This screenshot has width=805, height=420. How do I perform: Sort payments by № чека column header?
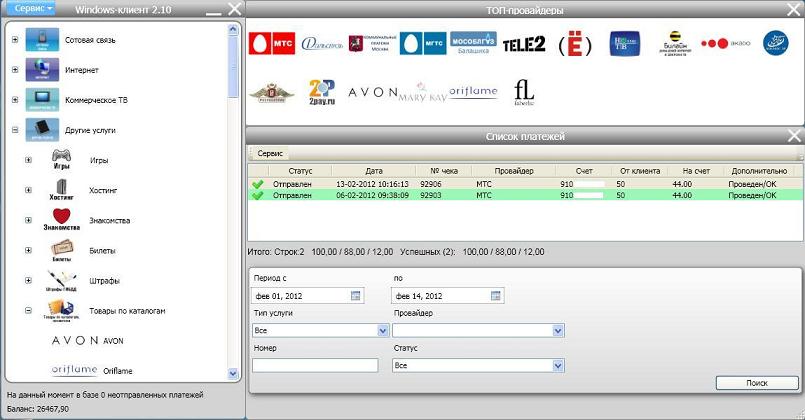point(444,171)
